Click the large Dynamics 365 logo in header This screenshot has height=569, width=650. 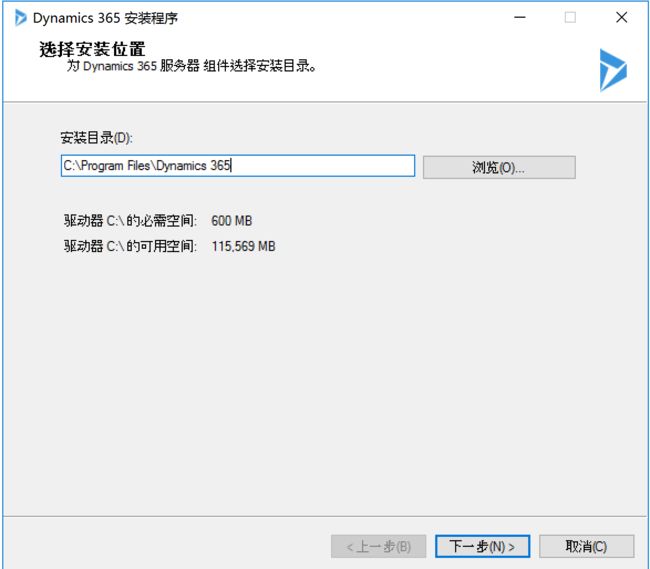pyautogui.click(x=613, y=70)
